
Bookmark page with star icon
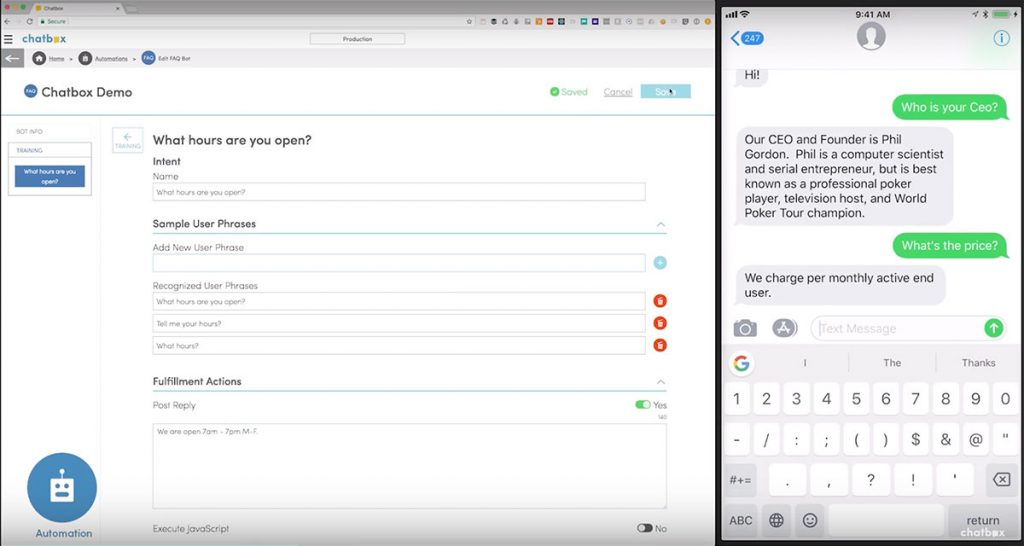coord(470,22)
